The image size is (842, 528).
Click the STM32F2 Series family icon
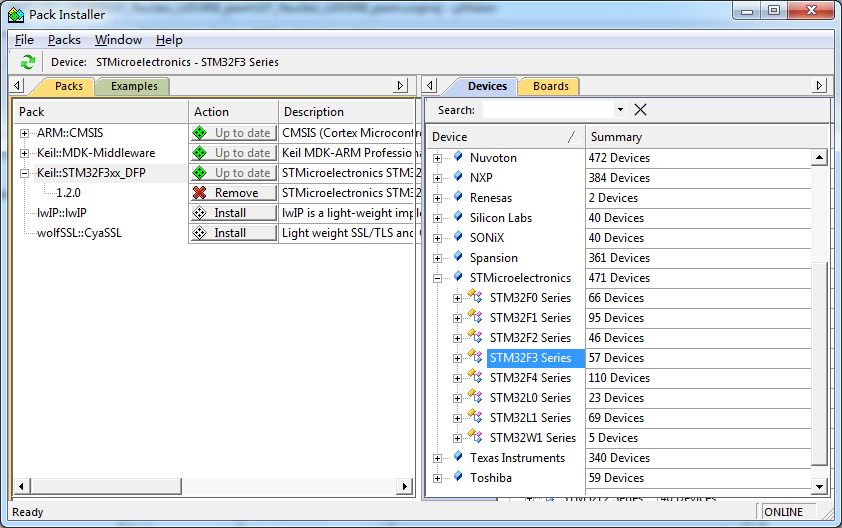[475, 336]
